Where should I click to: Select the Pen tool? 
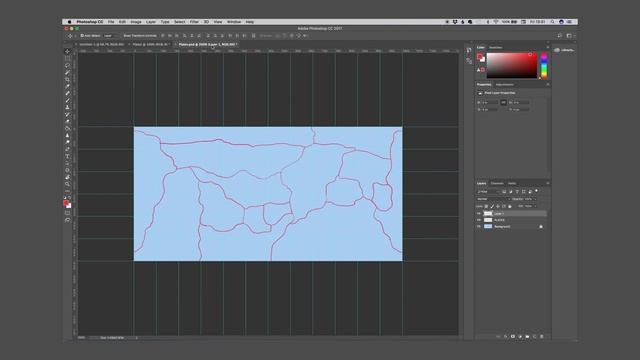pyautogui.click(x=67, y=149)
